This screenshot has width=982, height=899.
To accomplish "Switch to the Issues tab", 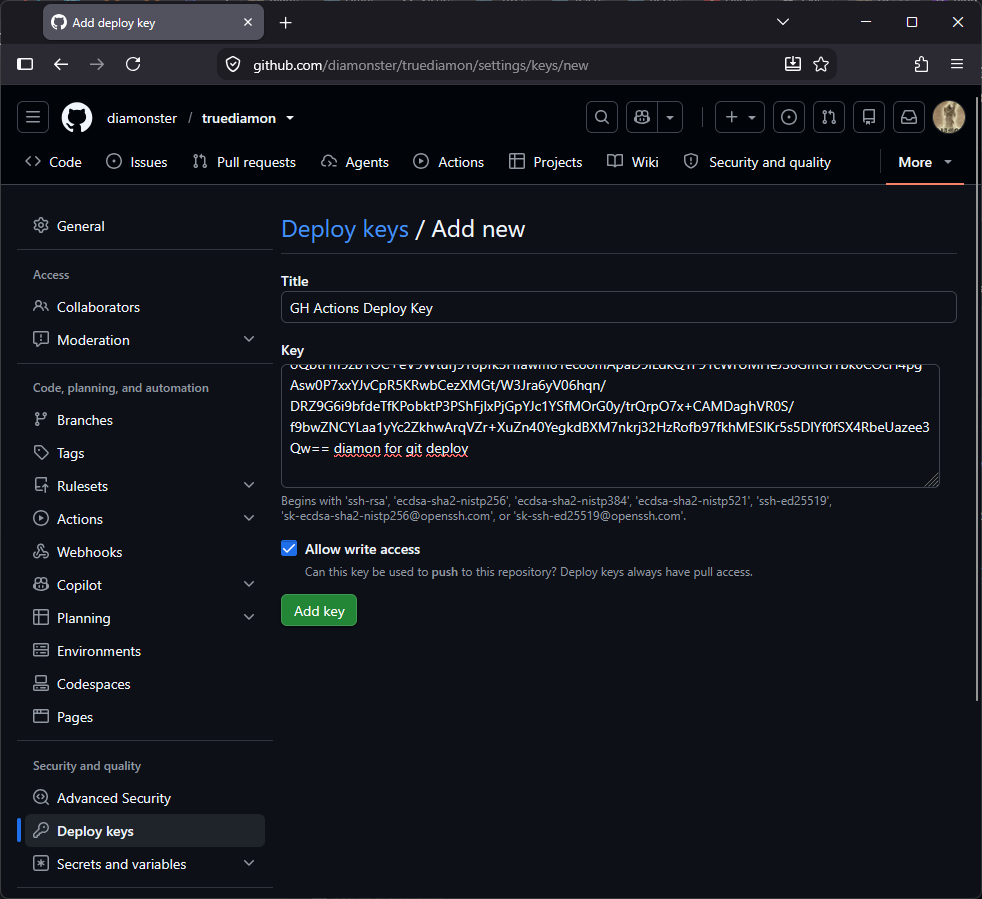I will [137, 162].
